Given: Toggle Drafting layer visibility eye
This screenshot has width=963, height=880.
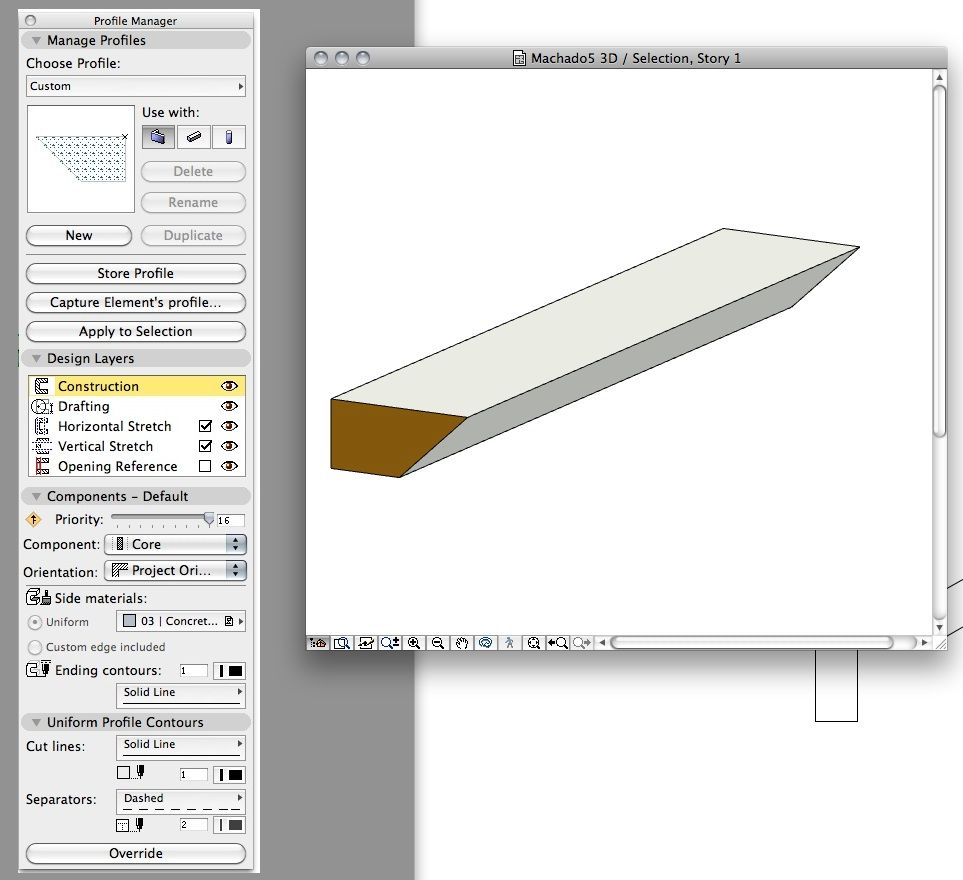Looking at the screenshot, I should point(229,406).
